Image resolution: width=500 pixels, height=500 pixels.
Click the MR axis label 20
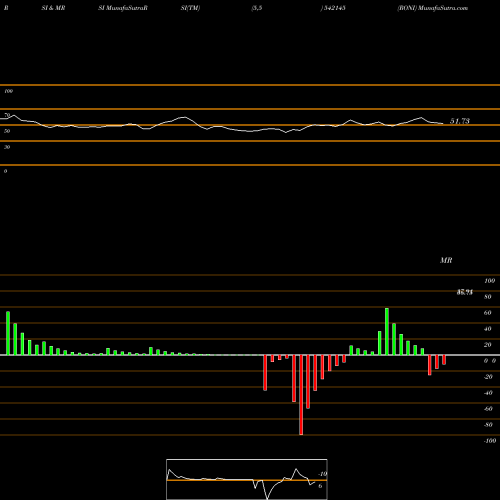click(488, 345)
